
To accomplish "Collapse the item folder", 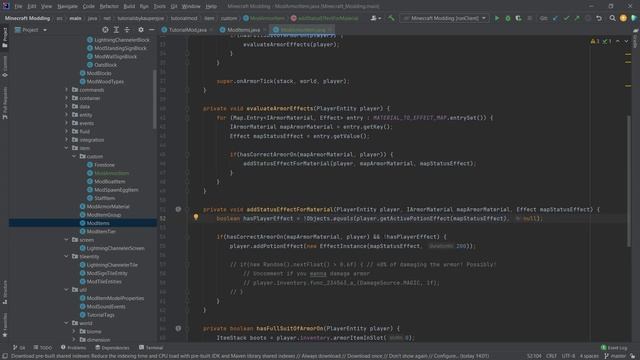I will tap(67, 148).
